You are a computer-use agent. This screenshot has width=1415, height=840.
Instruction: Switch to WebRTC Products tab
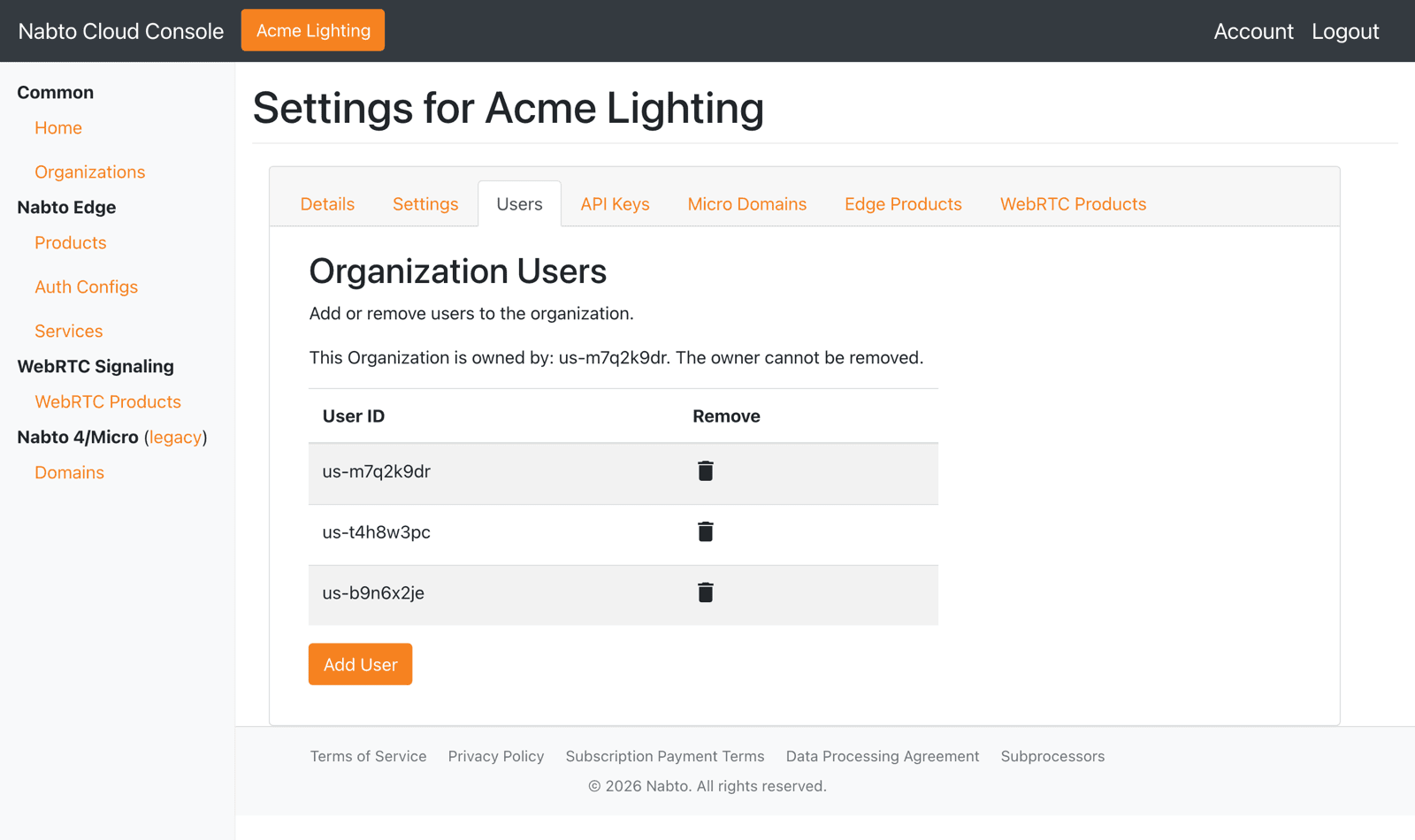pyautogui.click(x=1073, y=204)
